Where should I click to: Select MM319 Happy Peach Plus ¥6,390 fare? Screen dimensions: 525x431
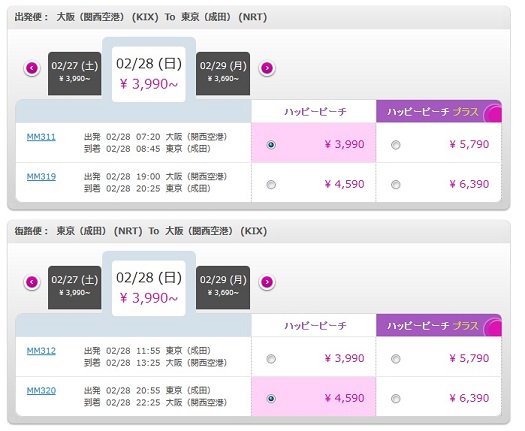pyautogui.click(x=396, y=185)
